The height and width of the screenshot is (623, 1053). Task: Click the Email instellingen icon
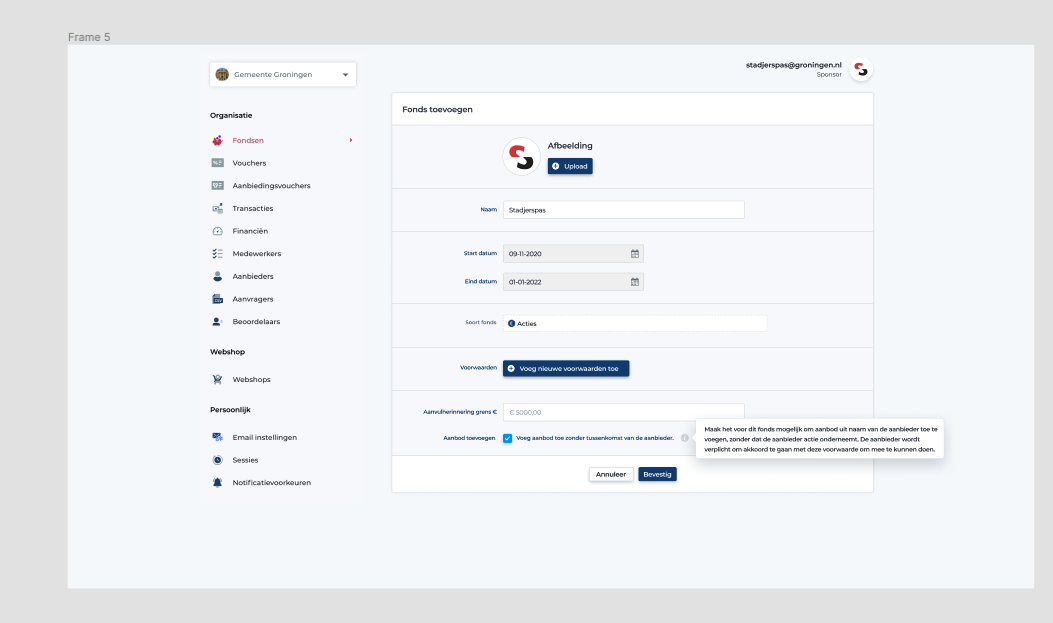(x=218, y=437)
